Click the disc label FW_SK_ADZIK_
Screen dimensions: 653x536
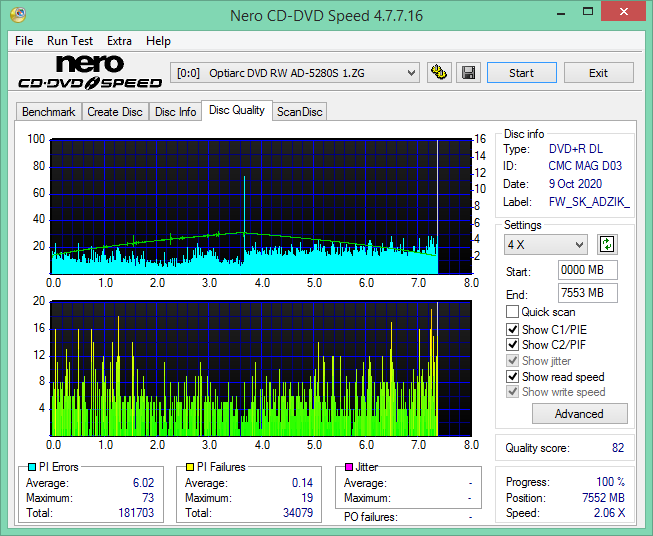(589, 202)
